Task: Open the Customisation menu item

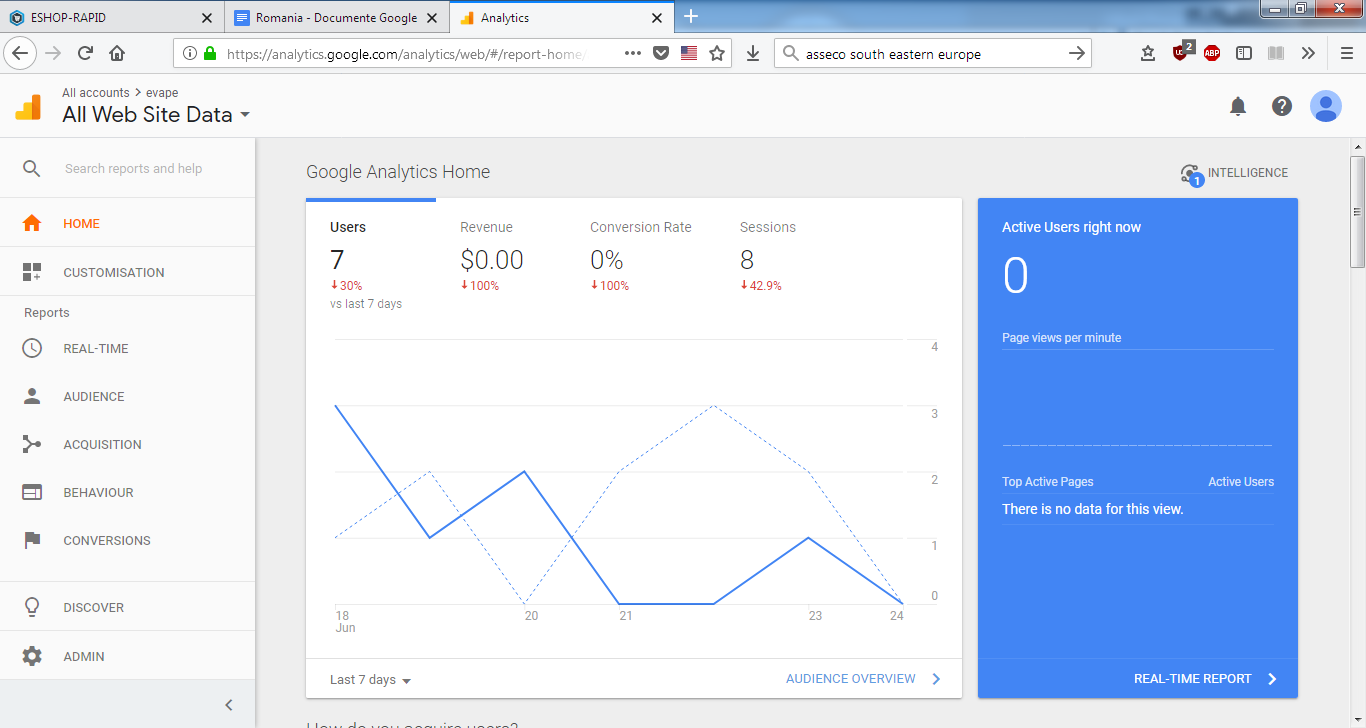Action: (128, 272)
